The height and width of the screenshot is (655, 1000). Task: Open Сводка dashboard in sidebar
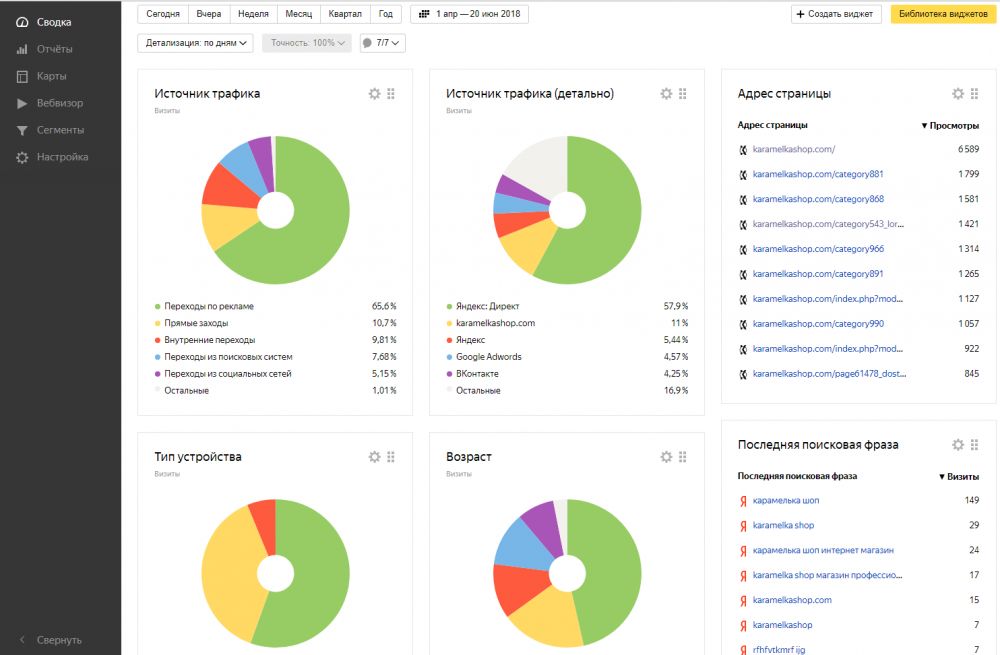click(x=54, y=22)
